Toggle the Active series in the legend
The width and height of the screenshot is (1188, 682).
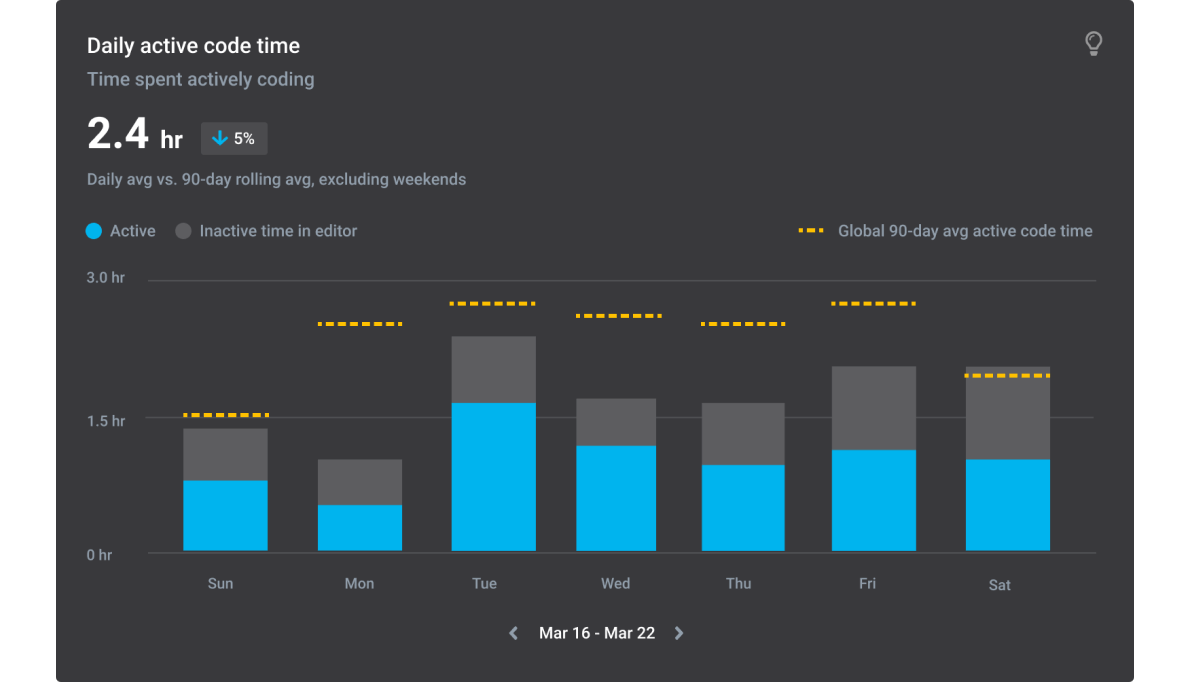point(120,231)
